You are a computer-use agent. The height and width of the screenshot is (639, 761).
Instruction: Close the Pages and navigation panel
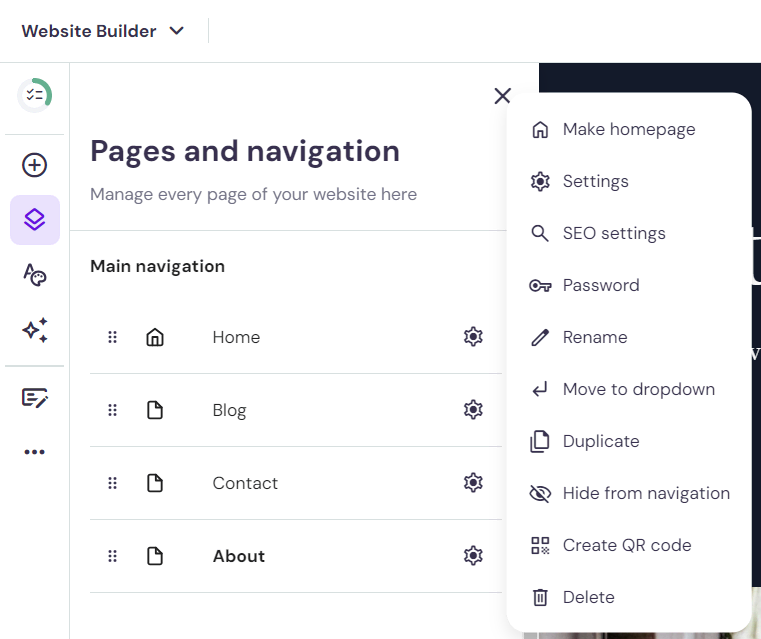(502, 96)
